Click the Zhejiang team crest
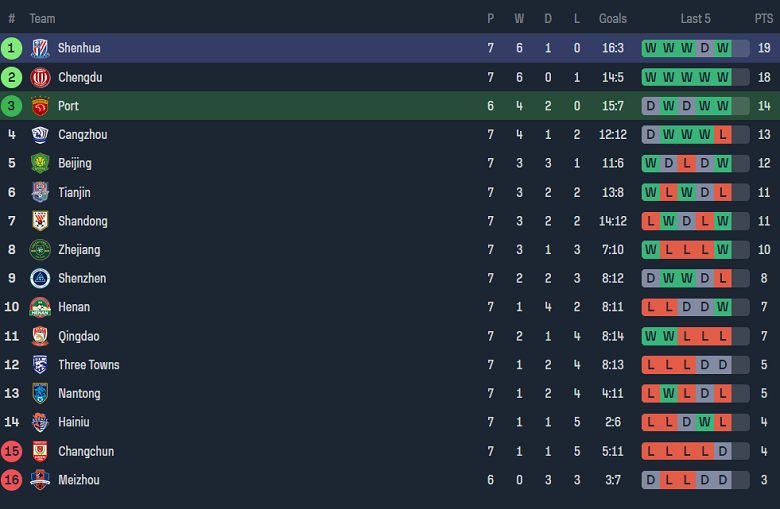Image resolution: width=780 pixels, height=509 pixels. [x=40, y=250]
